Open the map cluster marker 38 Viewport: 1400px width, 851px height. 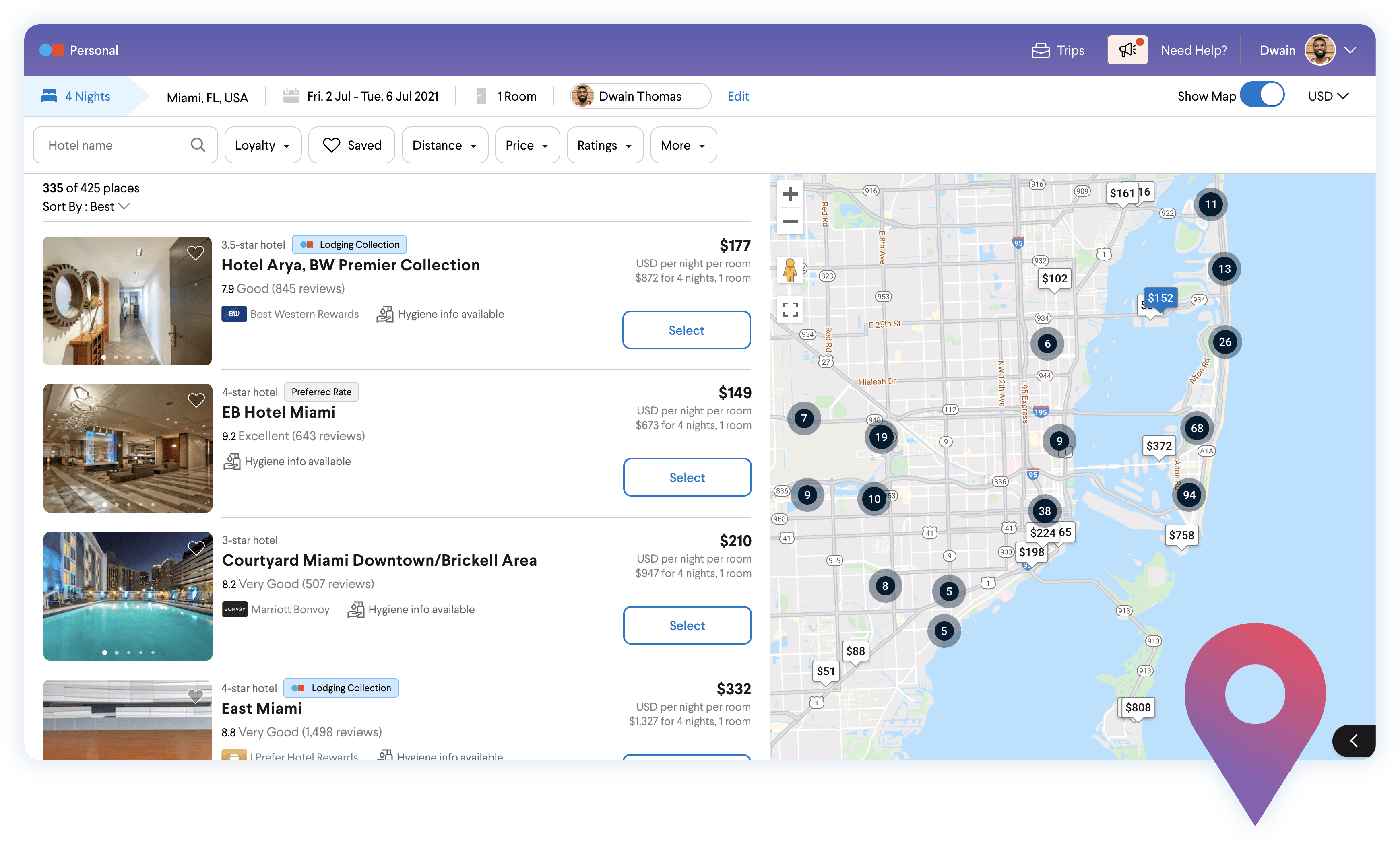(x=1044, y=511)
